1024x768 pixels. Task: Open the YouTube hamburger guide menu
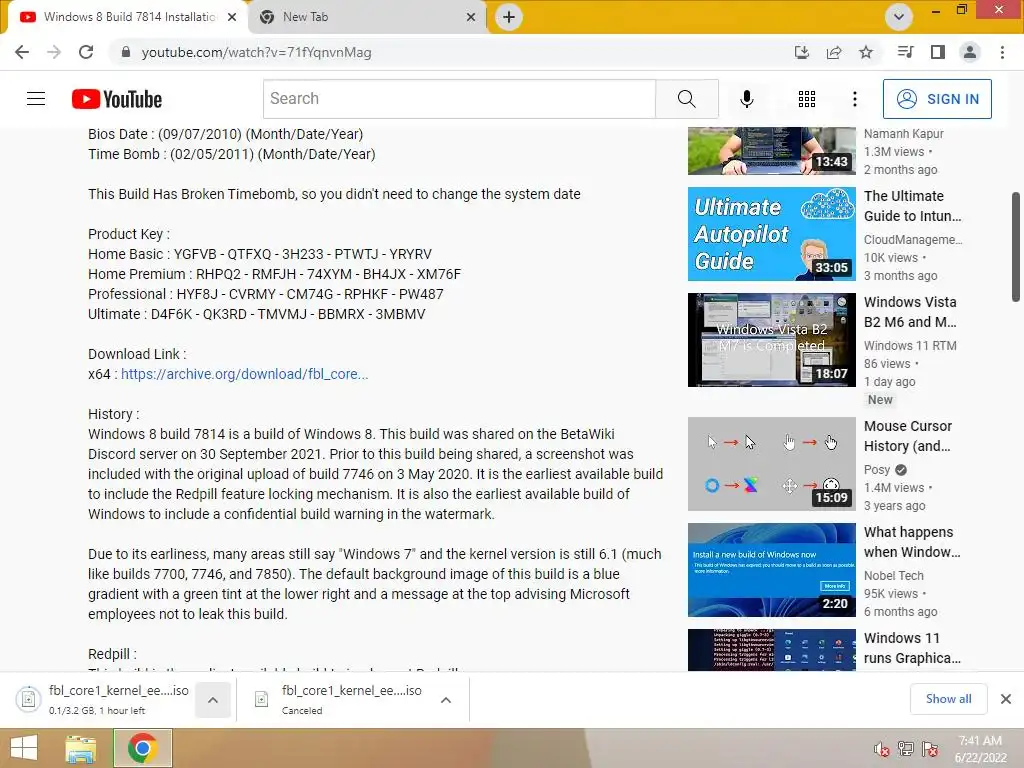(x=36, y=99)
